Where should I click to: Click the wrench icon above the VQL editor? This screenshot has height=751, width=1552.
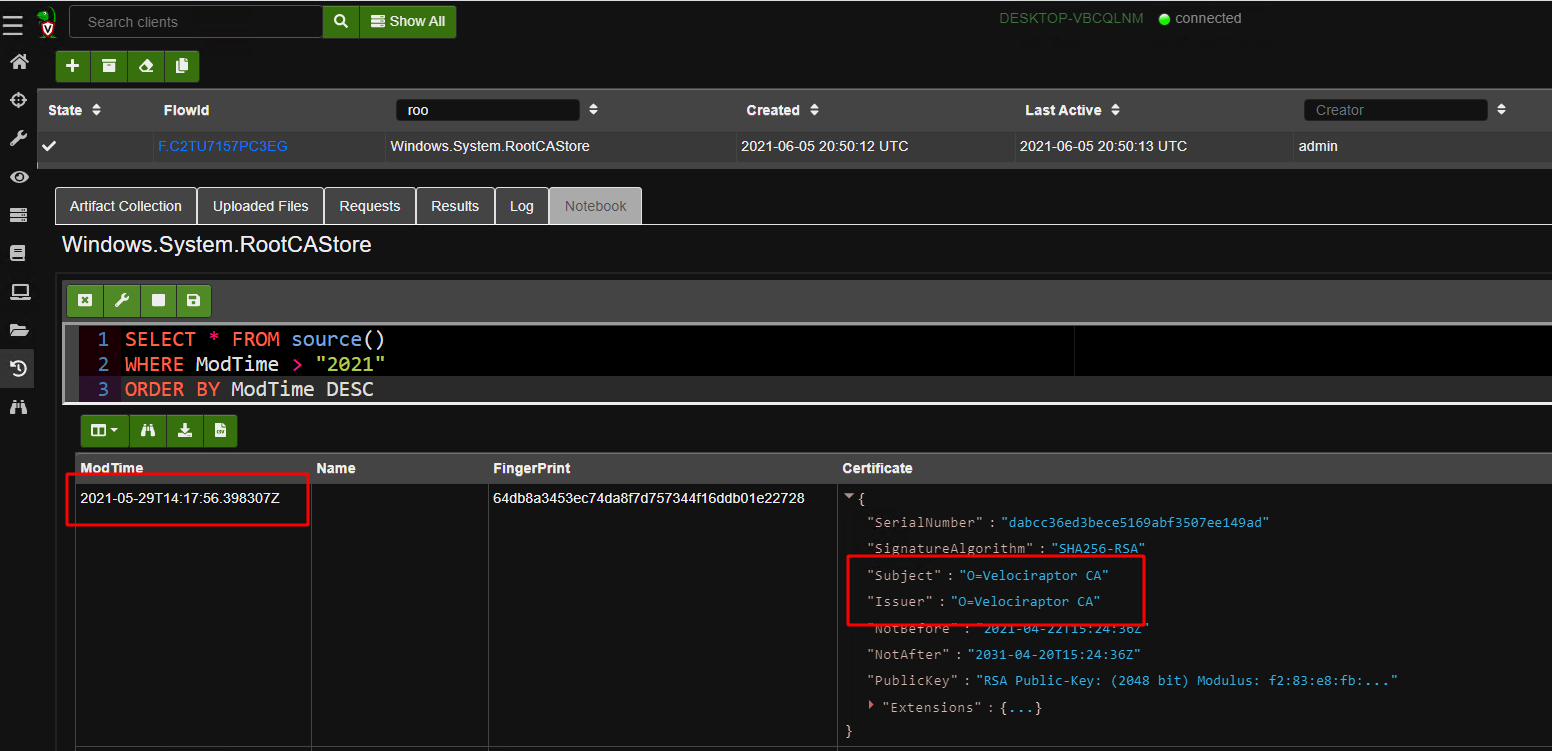pyautogui.click(x=121, y=300)
